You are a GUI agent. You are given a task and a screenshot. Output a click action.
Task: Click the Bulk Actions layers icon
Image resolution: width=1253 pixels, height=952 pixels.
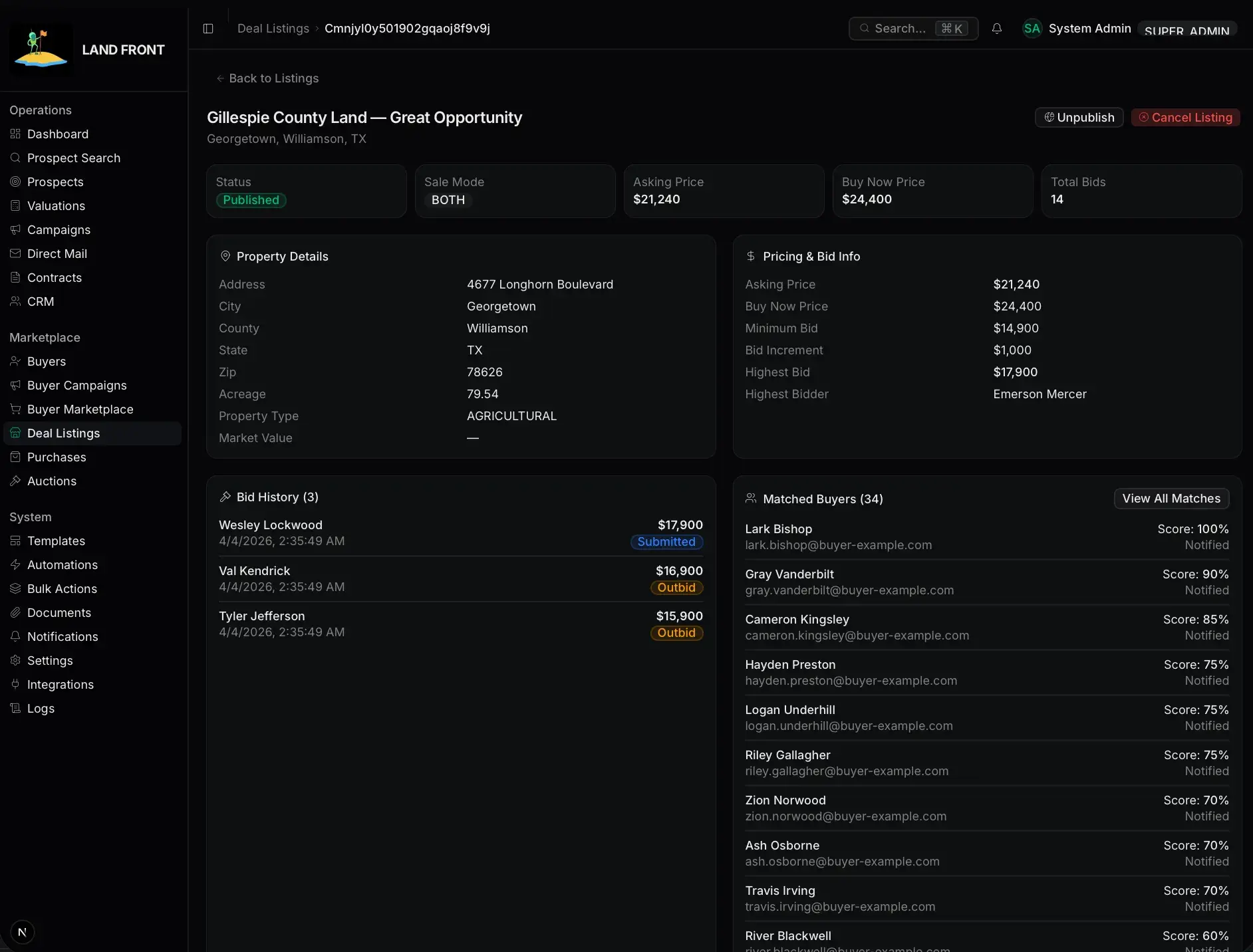pyautogui.click(x=15, y=588)
